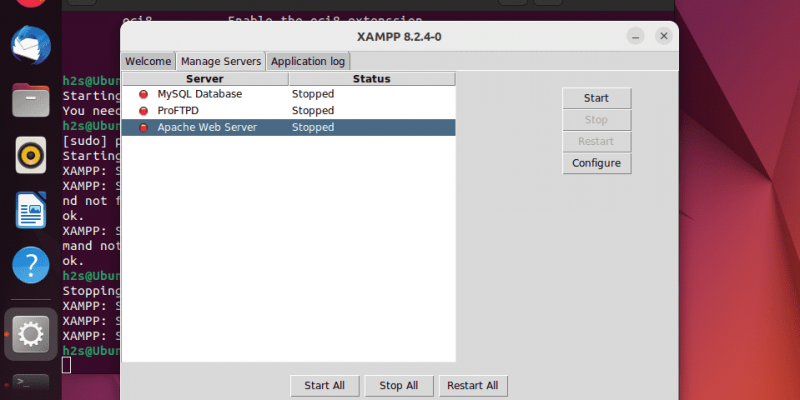The image size is (800, 400).
Task: Click the XAMPP gear icon in dock
Action: click(x=31, y=334)
